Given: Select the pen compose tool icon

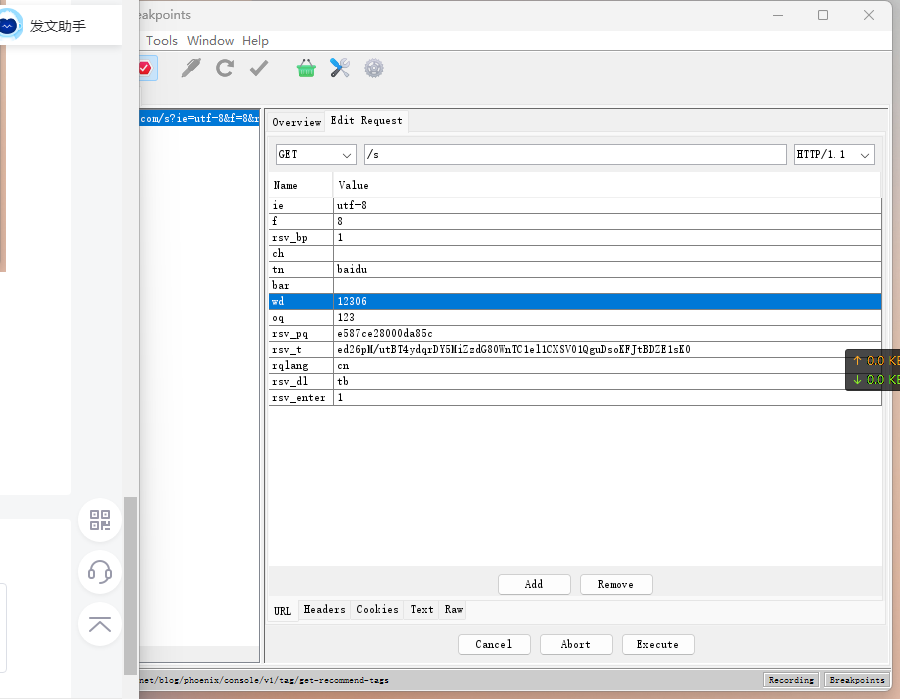Looking at the screenshot, I should click(x=191, y=68).
